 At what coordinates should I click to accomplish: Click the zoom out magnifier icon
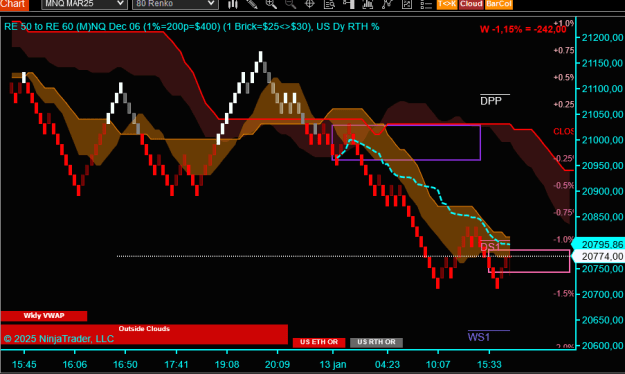pos(291,4)
